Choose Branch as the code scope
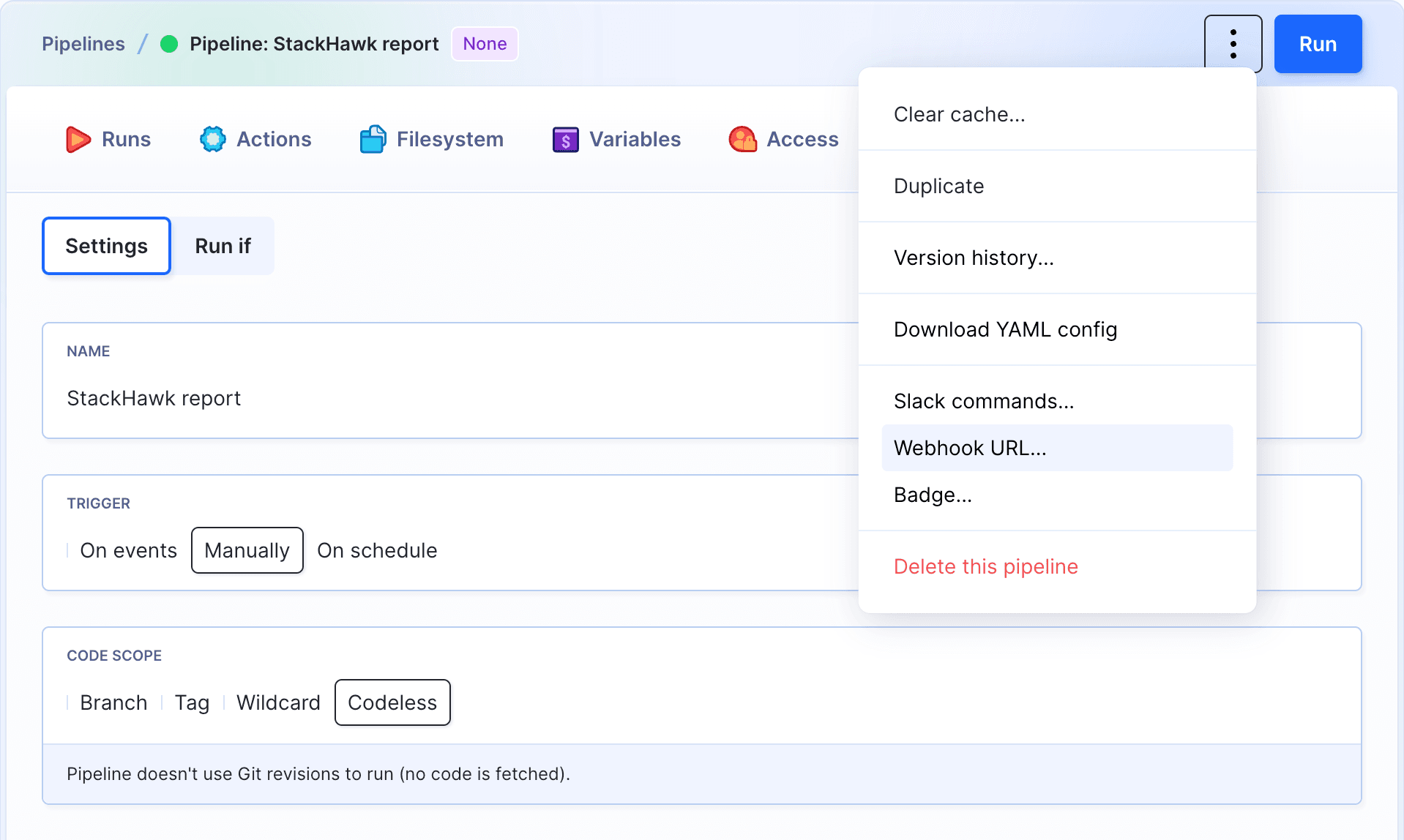 click(x=113, y=702)
